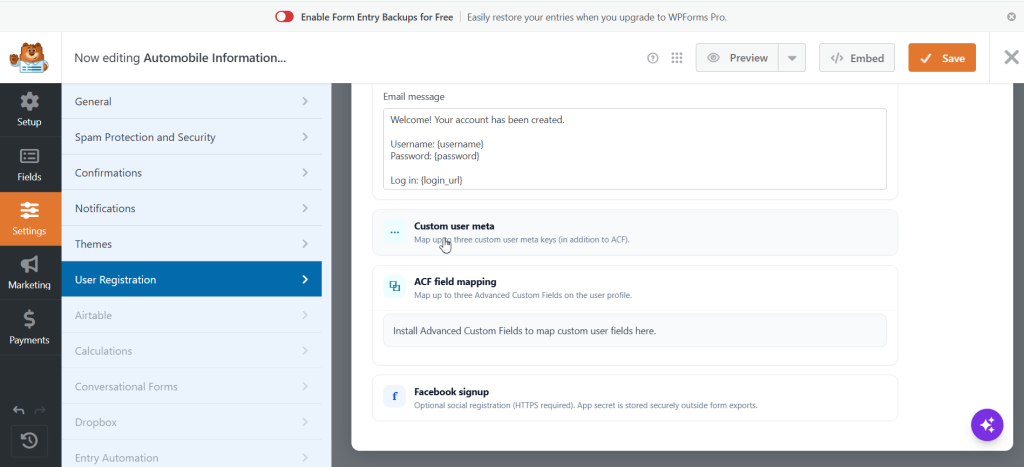The height and width of the screenshot is (467, 1024).
Task: Expand the Facebook signup heading
Action: 451,392
